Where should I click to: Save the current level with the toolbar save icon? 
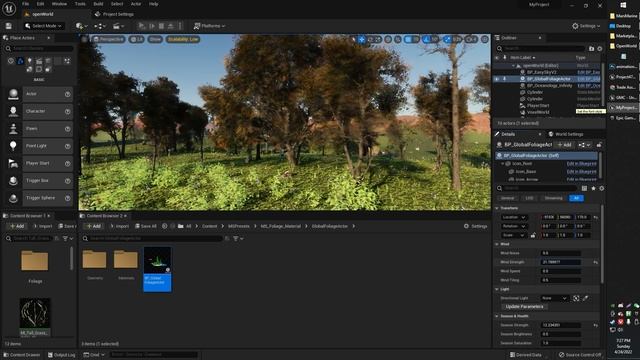[x=9, y=26]
